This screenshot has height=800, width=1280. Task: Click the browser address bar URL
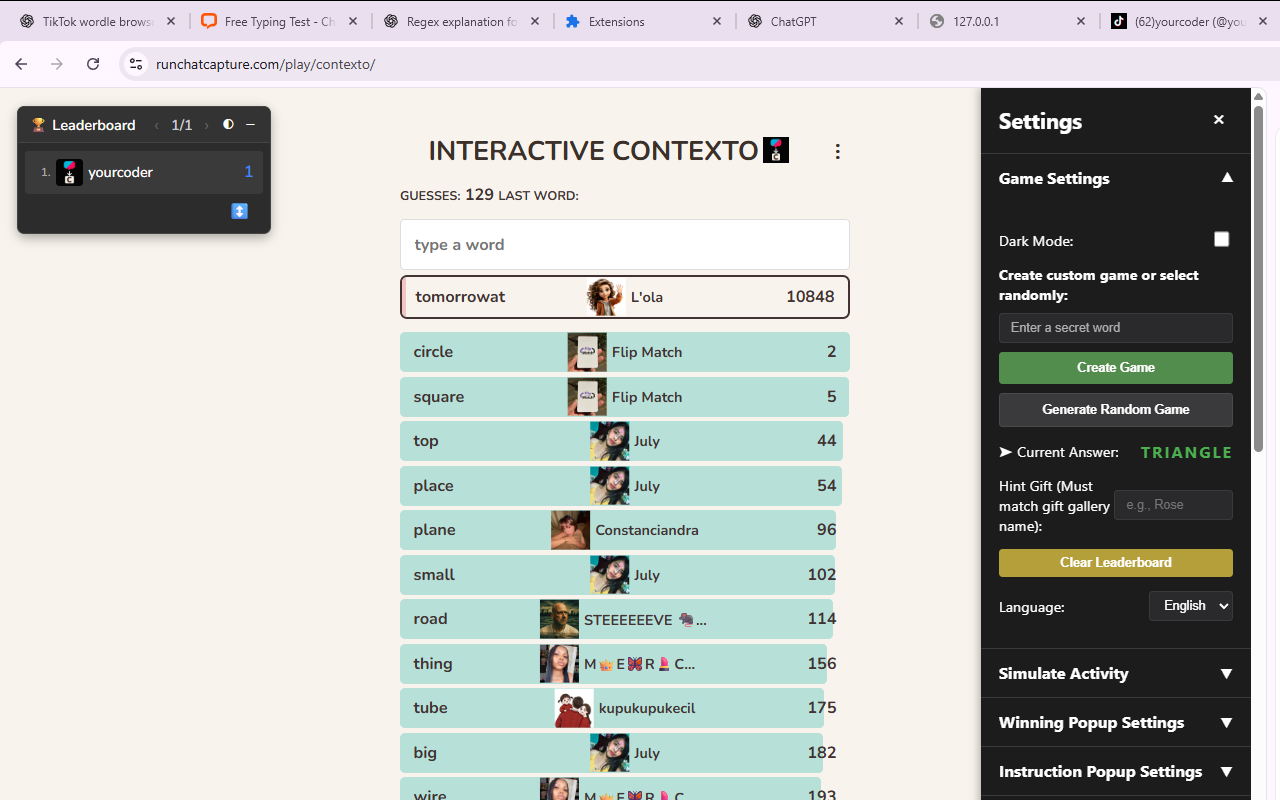265,64
